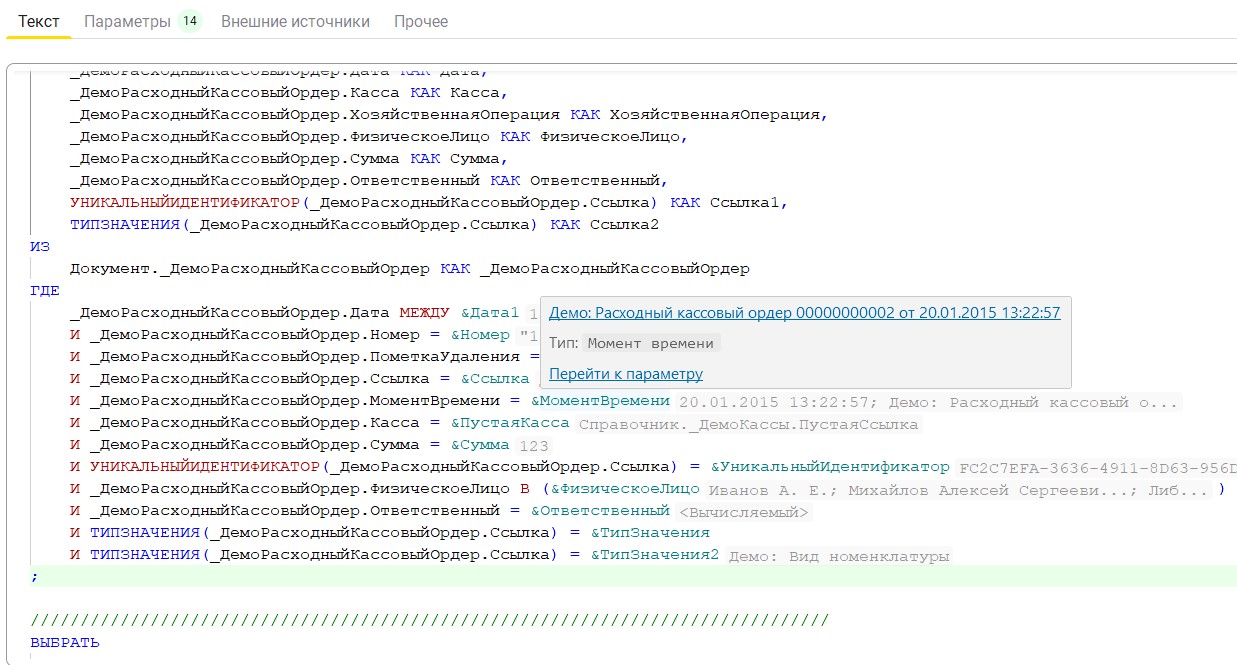
Task: Click the <Вычисляемый> value hint
Action: tap(744, 512)
